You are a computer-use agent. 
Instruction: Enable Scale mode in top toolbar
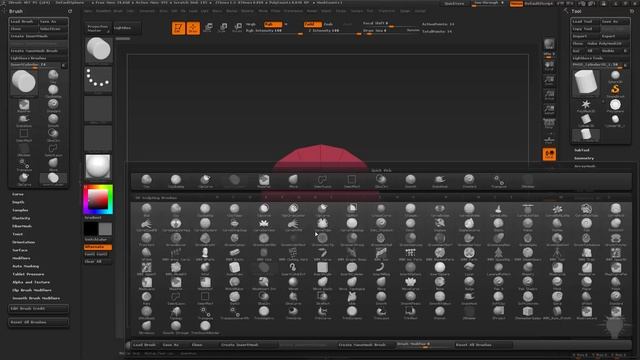(222, 28)
